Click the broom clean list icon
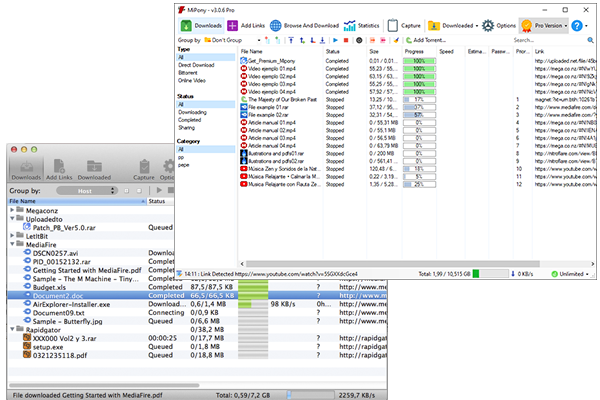600x400 pixels. [x=396, y=40]
